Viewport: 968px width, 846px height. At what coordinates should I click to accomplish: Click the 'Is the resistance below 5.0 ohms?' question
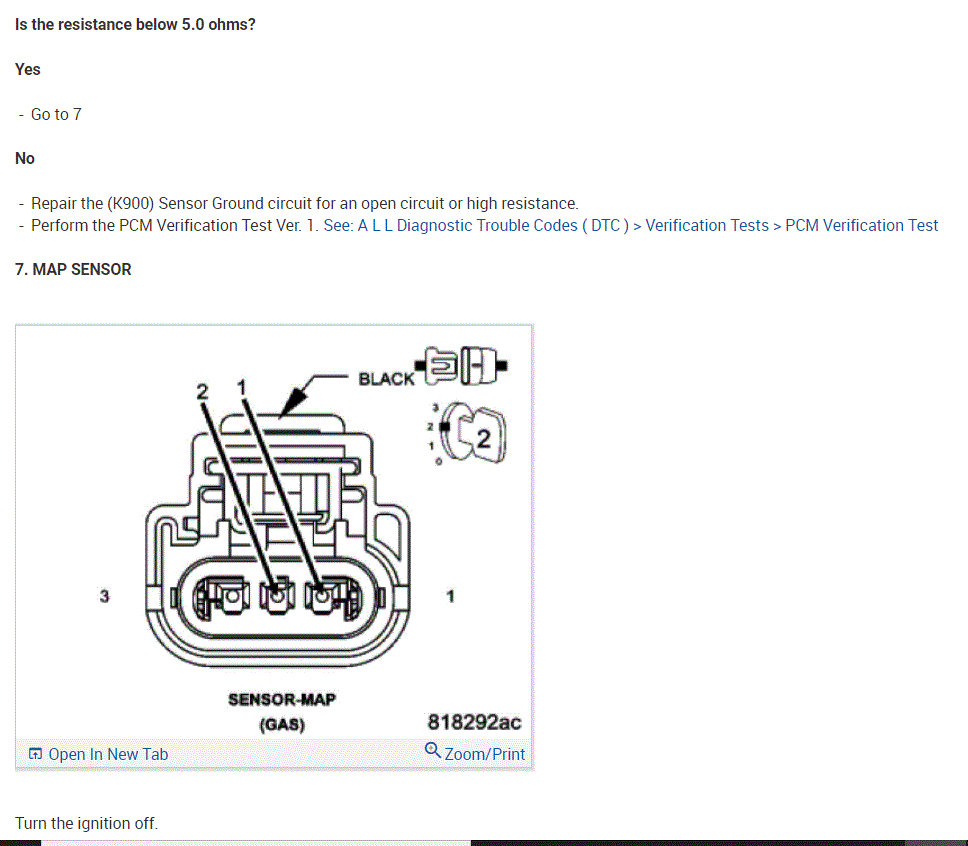click(135, 25)
